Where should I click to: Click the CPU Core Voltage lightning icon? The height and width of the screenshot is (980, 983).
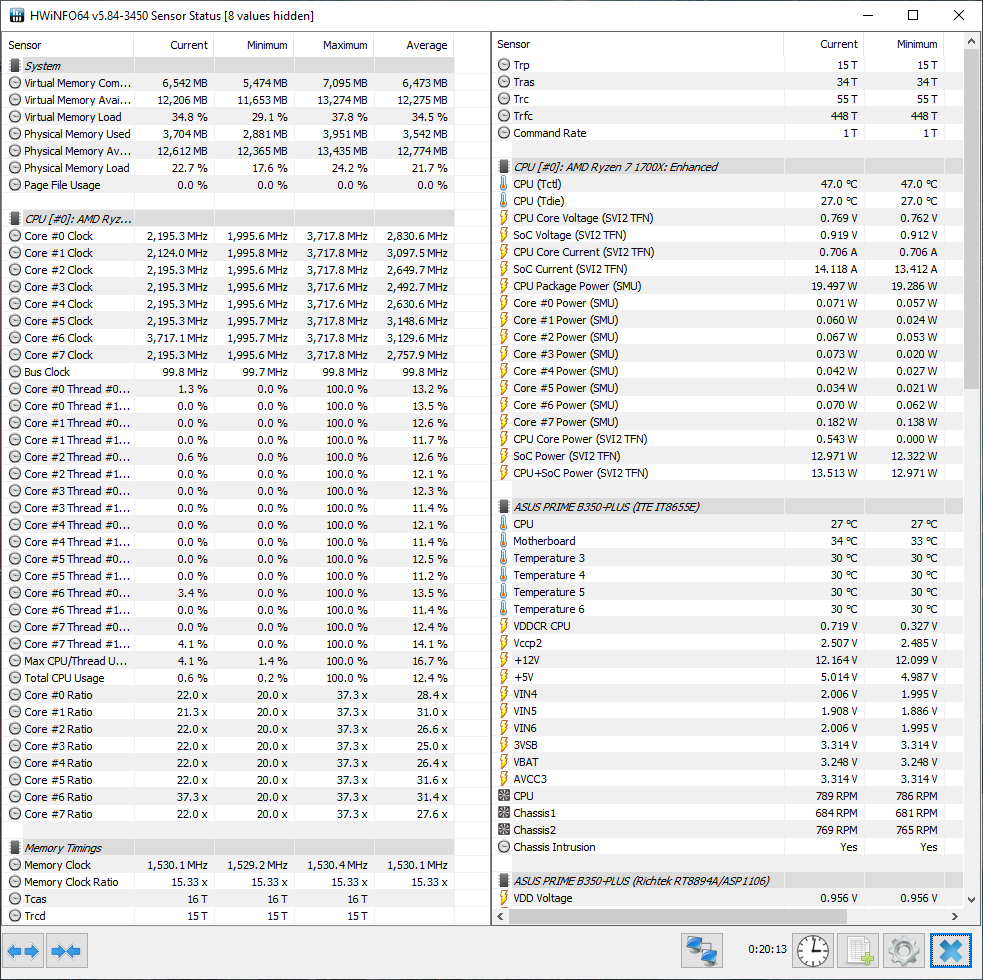coord(503,218)
